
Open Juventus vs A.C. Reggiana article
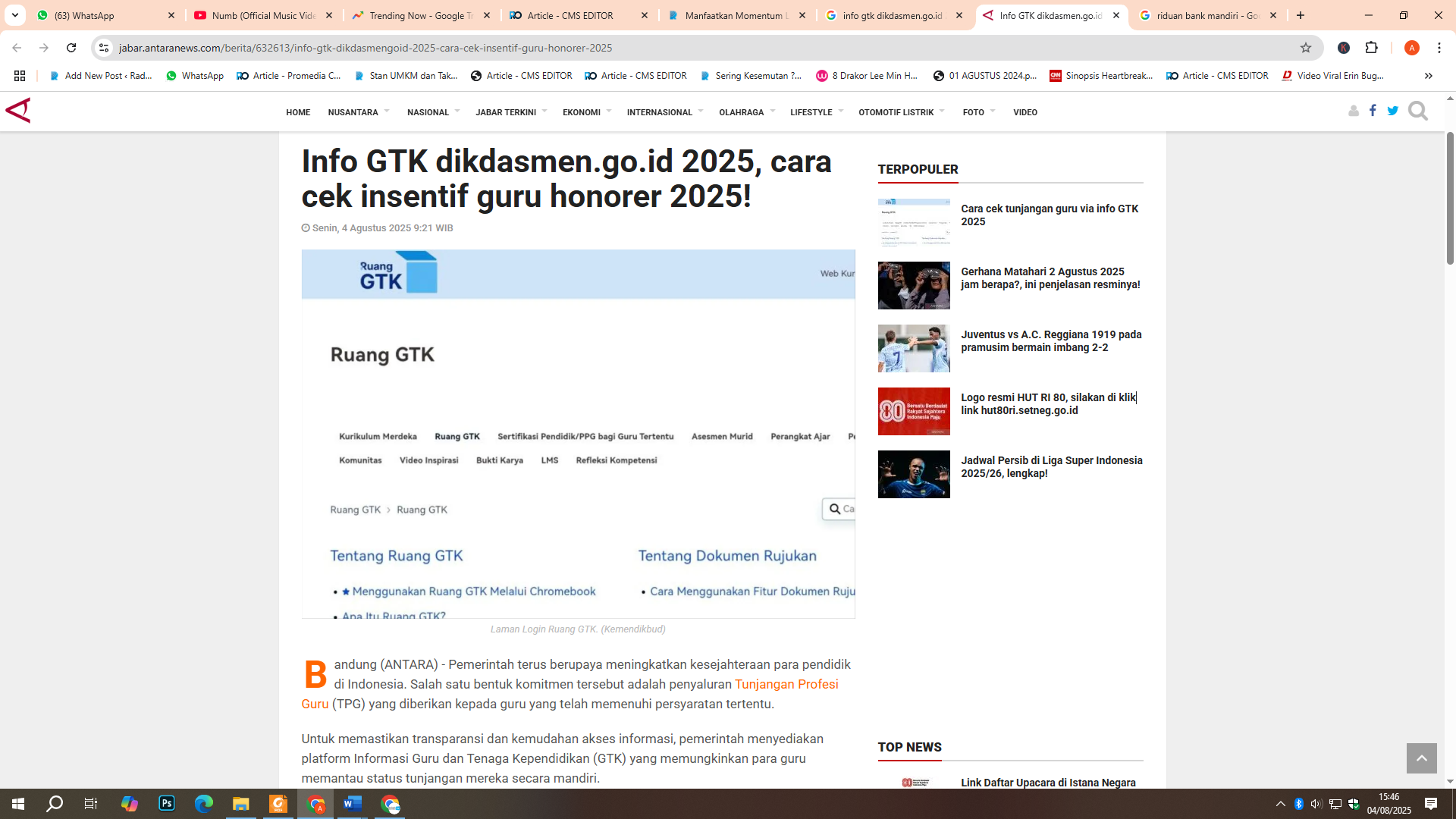point(1051,341)
